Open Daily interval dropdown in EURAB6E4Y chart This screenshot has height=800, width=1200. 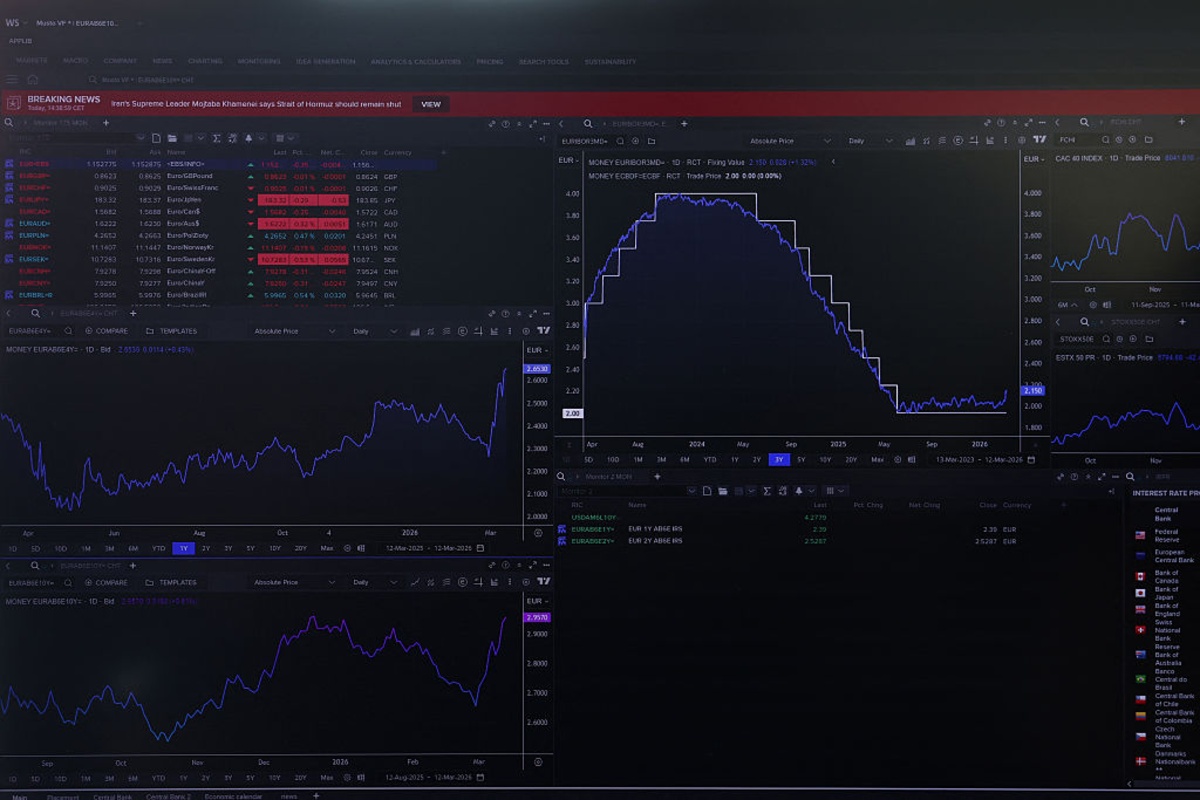coord(374,331)
